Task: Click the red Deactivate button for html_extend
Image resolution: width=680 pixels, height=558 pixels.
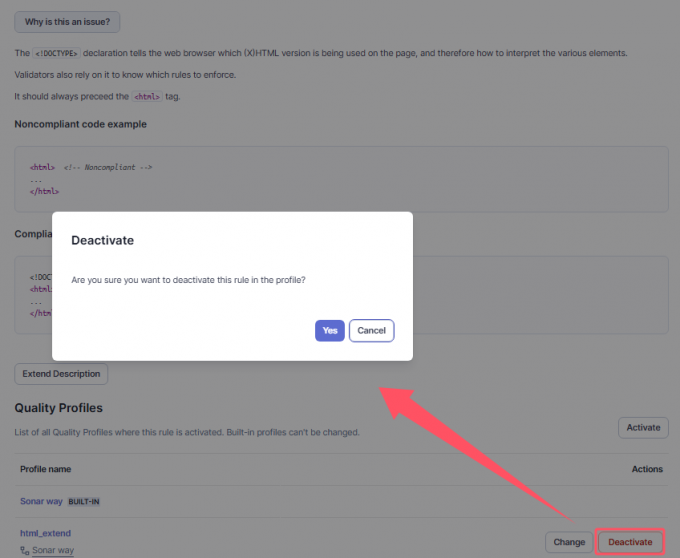Action: 631,542
